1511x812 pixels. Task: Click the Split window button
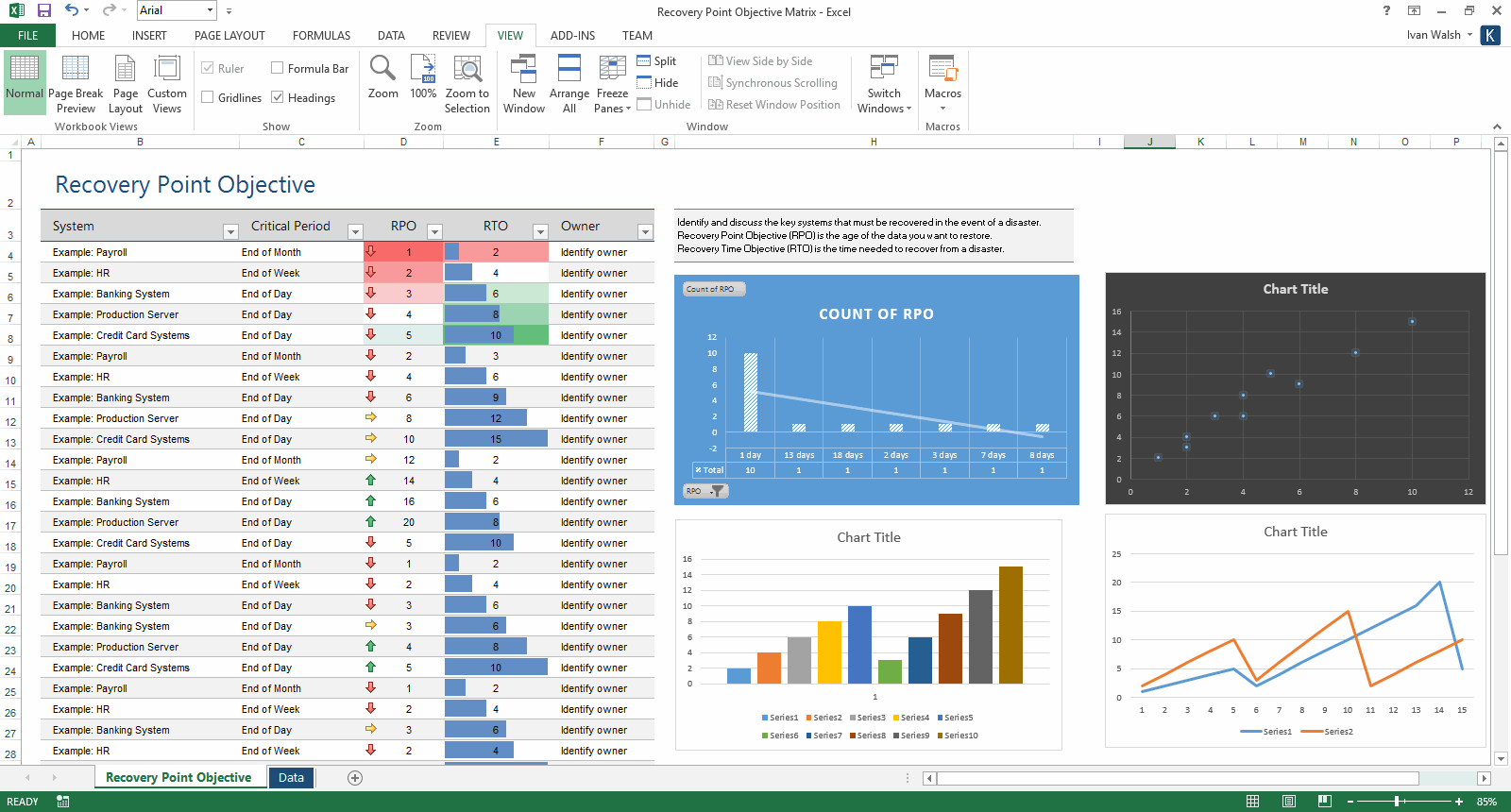pyautogui.click(x=656, y=61)
